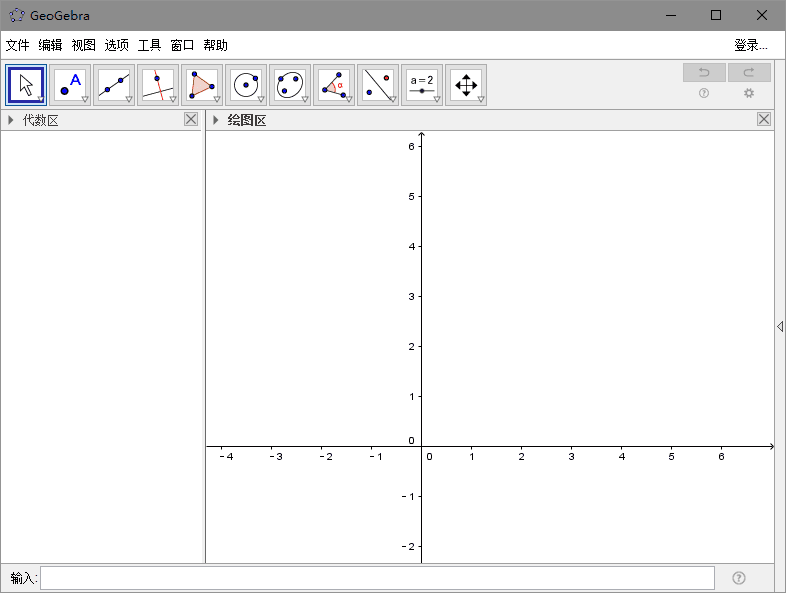Viewport: 786px width, 593px height.
Task: Close the 代数区 algebra panel
Action: tap(191, 119)
